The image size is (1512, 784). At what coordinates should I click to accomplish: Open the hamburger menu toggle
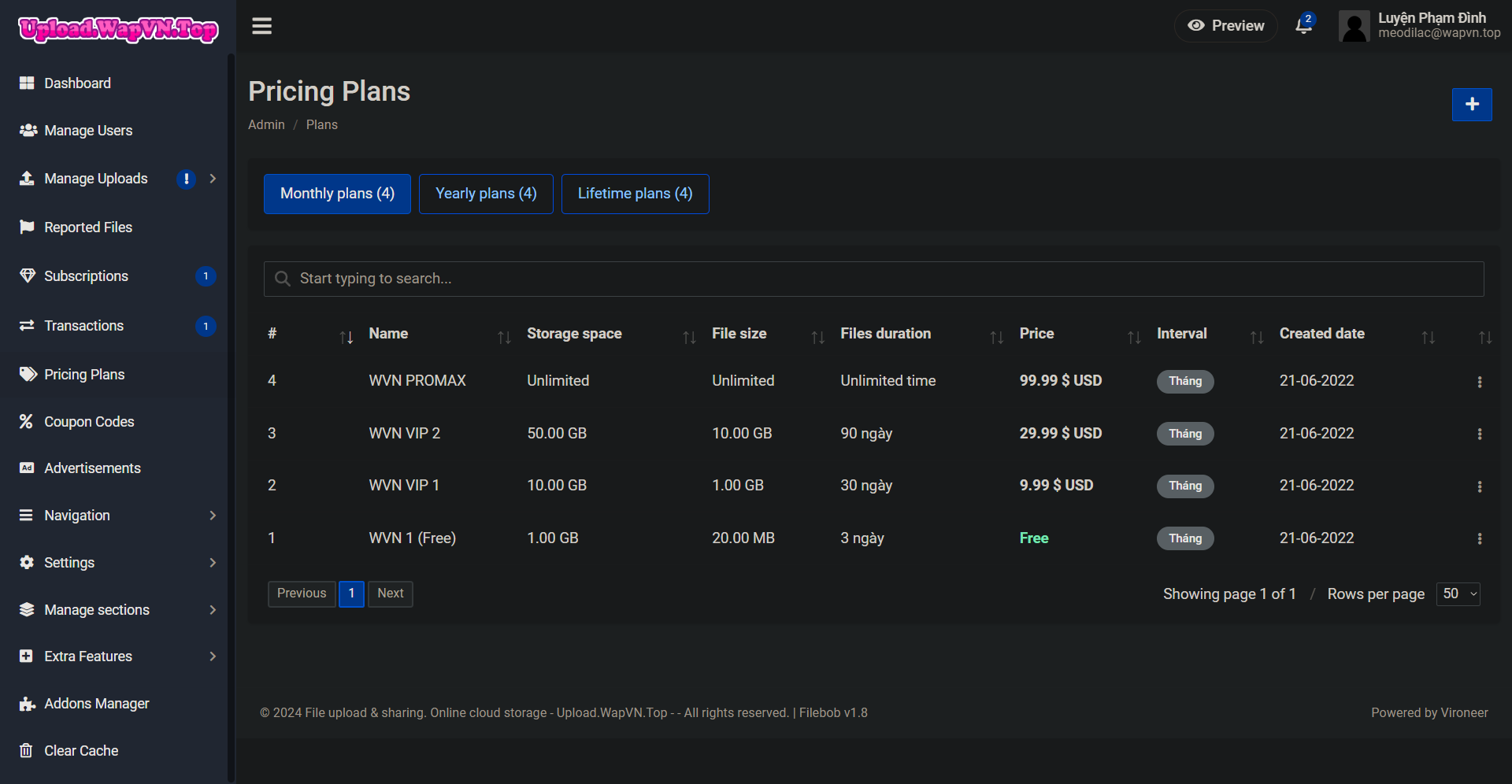coord(261,26)
